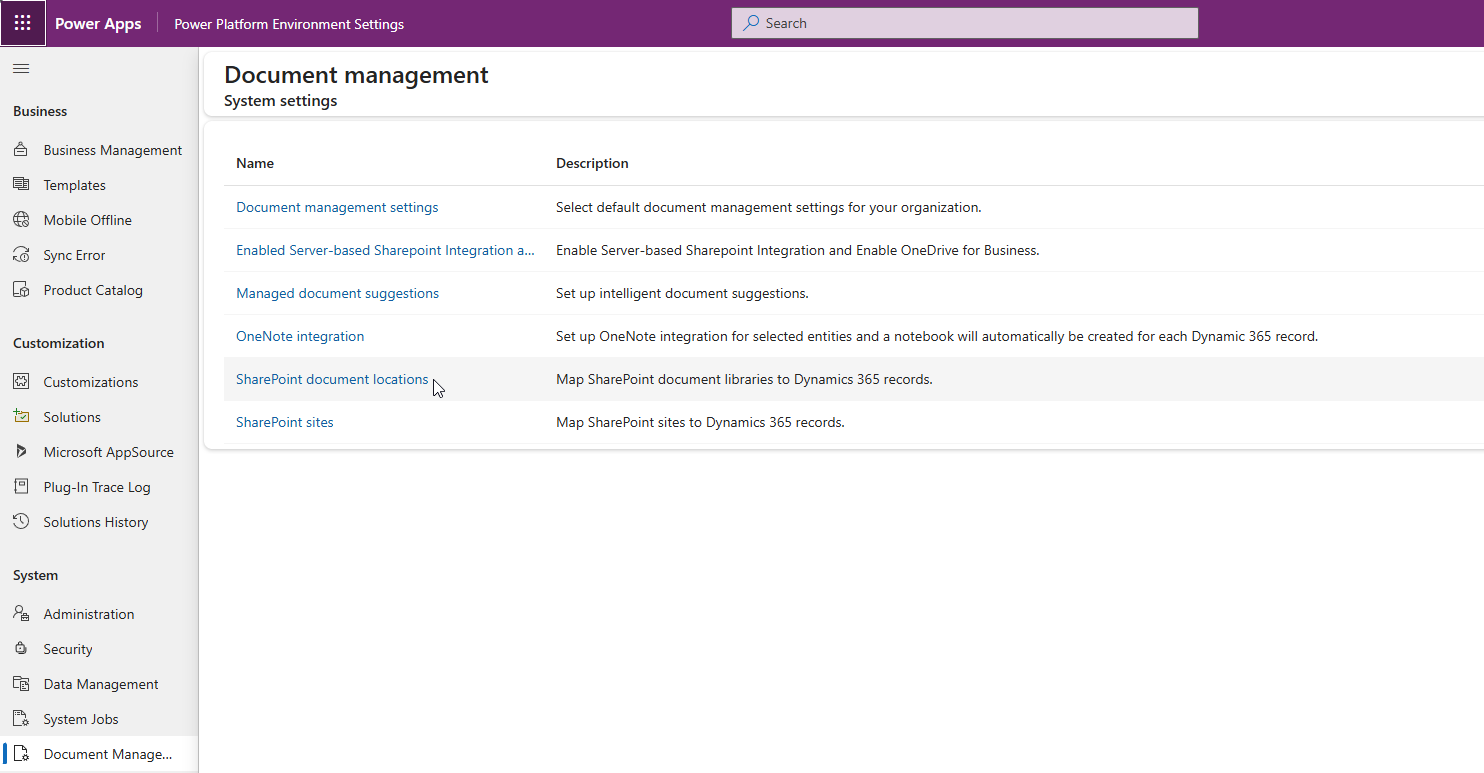The width and height of the screenshot is (1484, 773).
Task: Open OneNote integration link
Action: 300,336
